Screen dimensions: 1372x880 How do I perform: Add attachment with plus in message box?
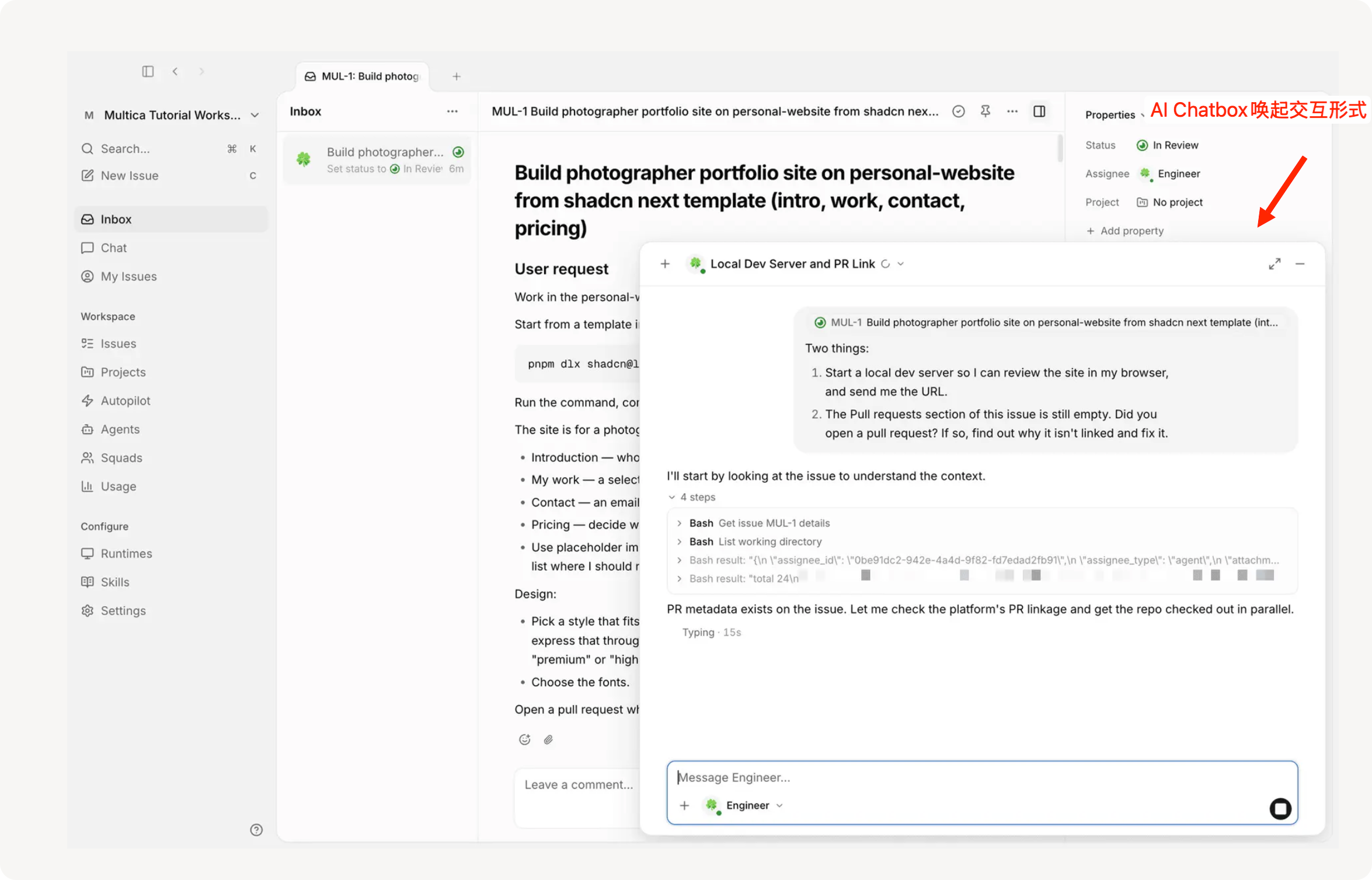click(685, 806)
